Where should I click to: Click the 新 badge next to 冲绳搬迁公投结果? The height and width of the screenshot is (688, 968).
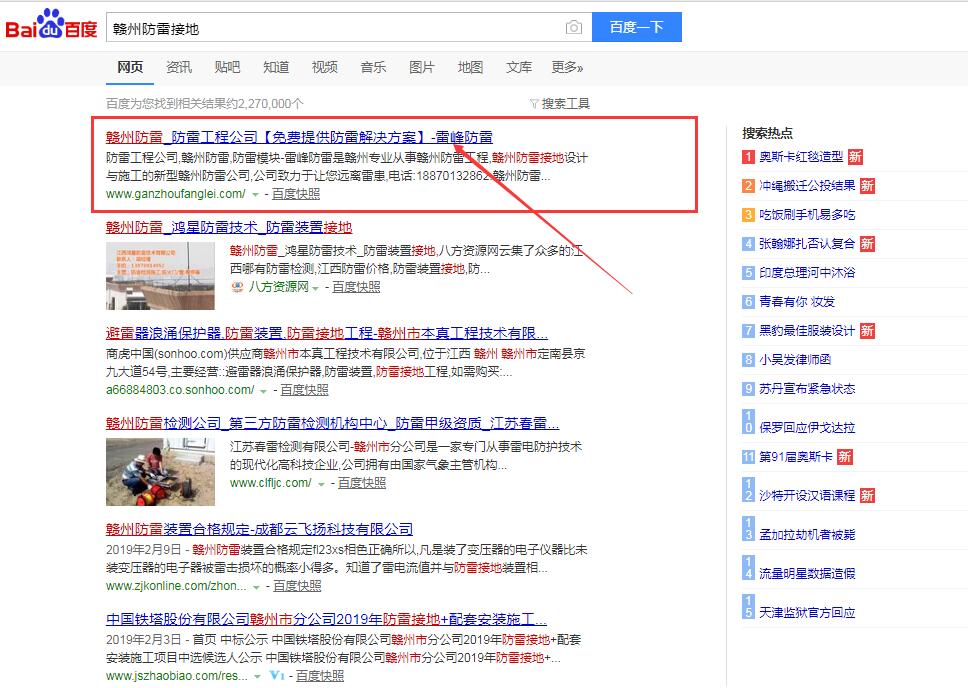tap(867, 186)
